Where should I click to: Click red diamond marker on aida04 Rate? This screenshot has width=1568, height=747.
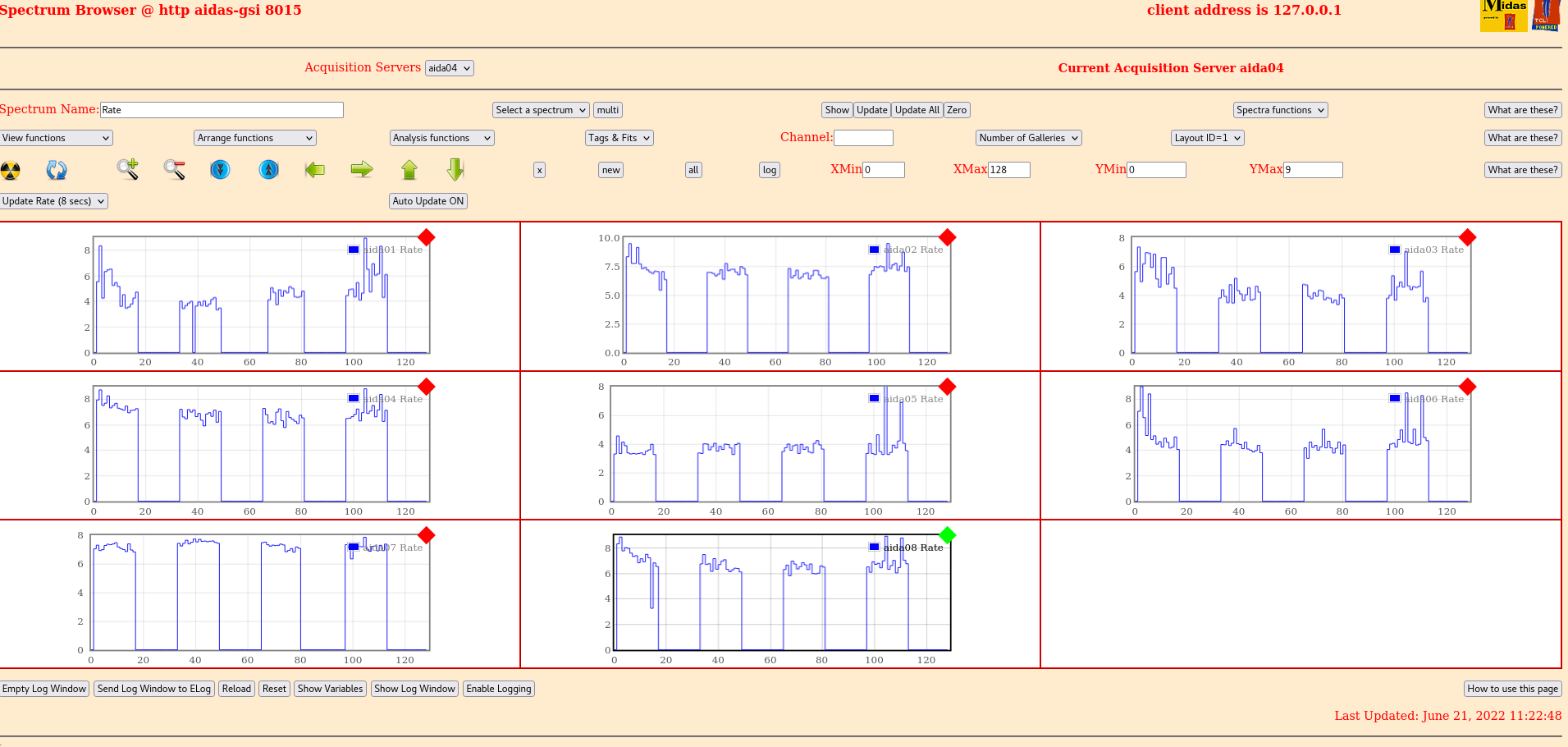(427, 387)
